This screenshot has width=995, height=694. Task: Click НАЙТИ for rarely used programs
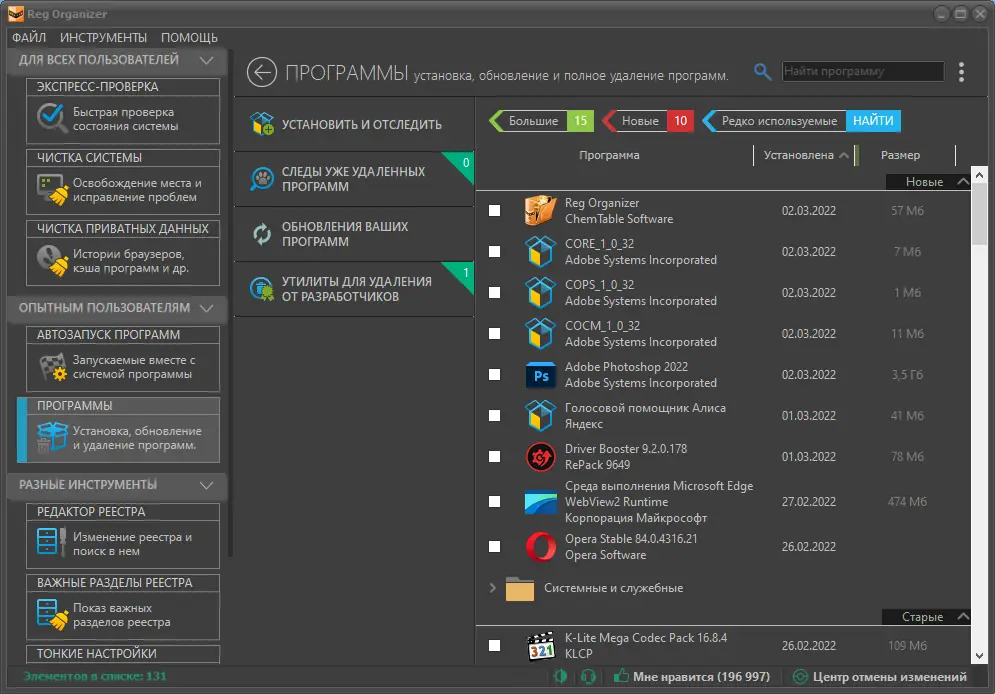point(873,121)
